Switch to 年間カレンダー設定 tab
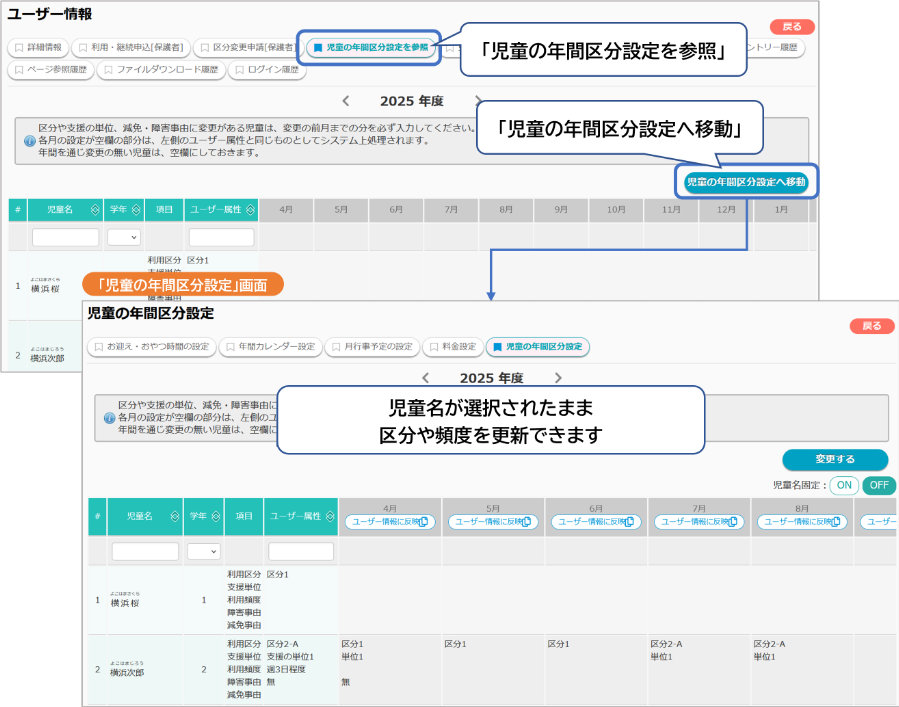The height and width of the screenshot is (707, 899). point(272,347)
